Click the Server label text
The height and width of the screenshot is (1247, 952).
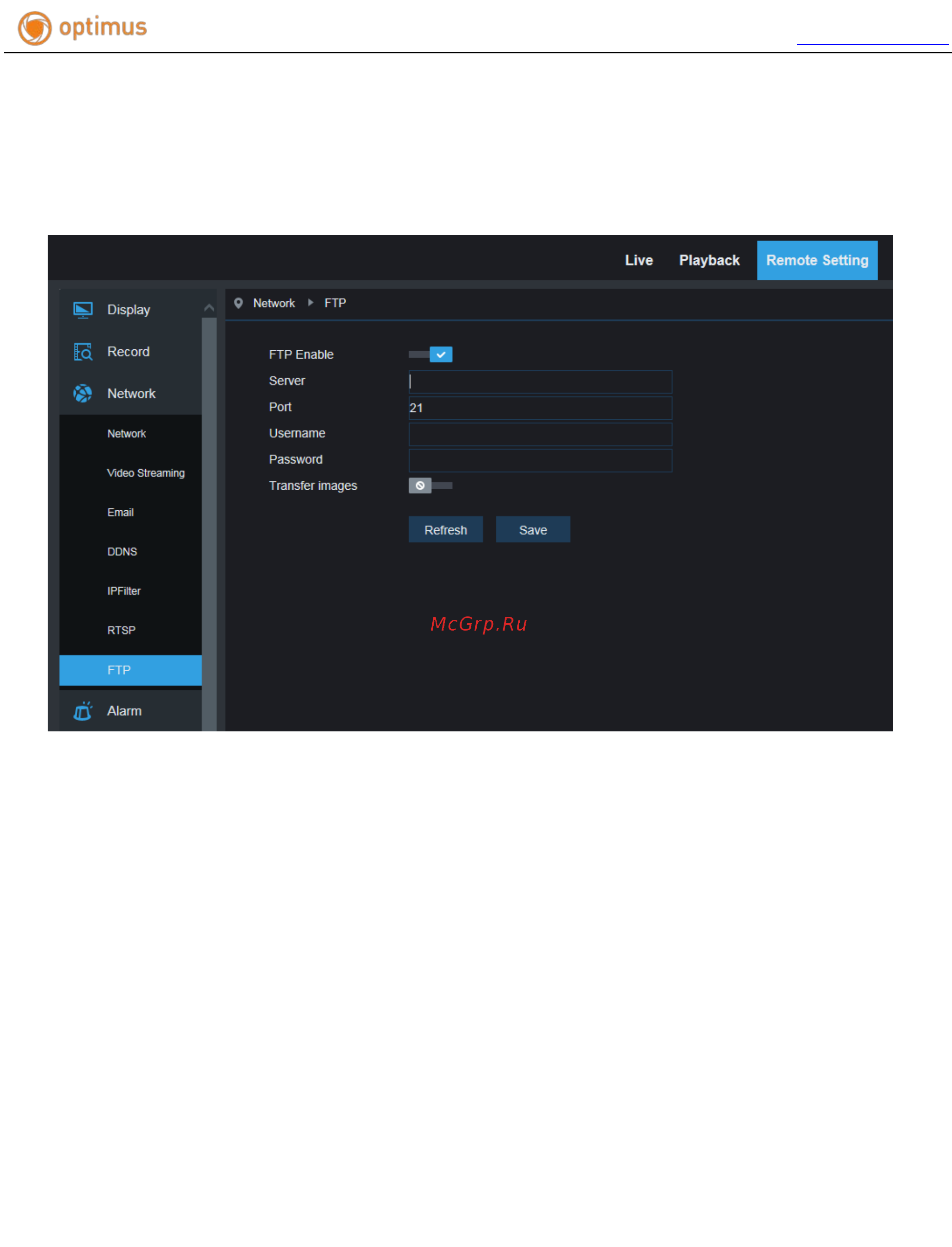287,381
